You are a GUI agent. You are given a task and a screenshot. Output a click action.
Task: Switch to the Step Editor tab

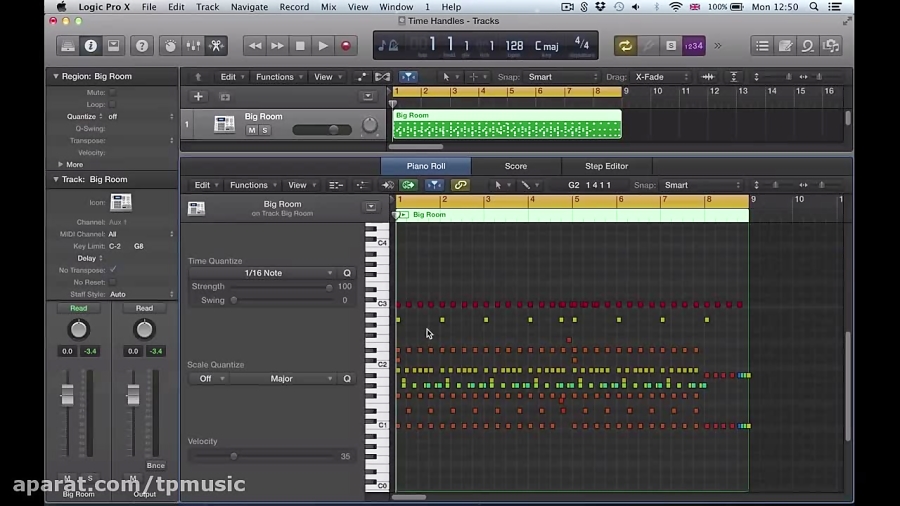click(x=606, y=166)
